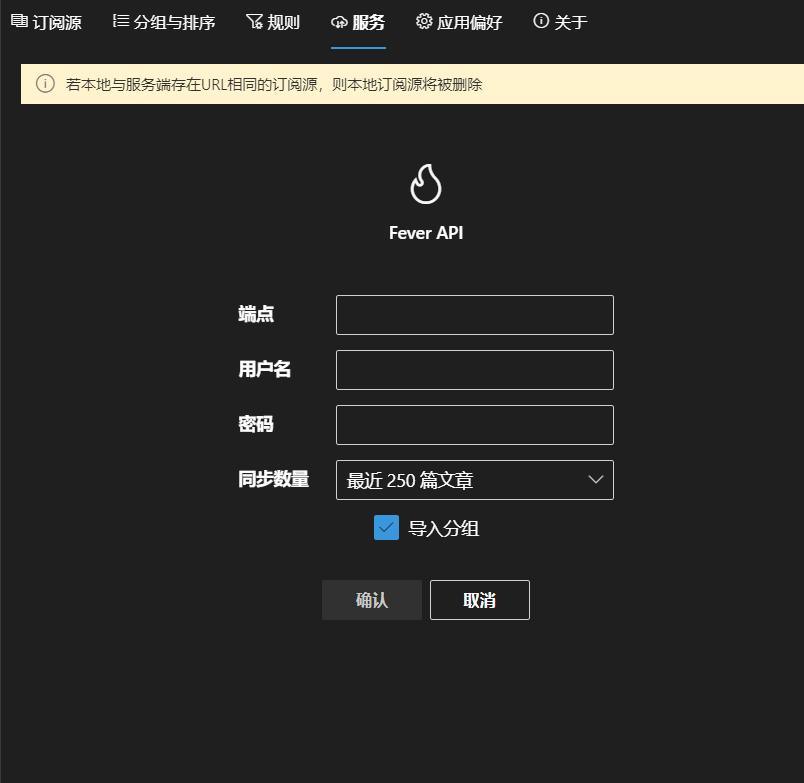
Task: Click the 分组与排序 list icon
Action: (x=122, y=21)
